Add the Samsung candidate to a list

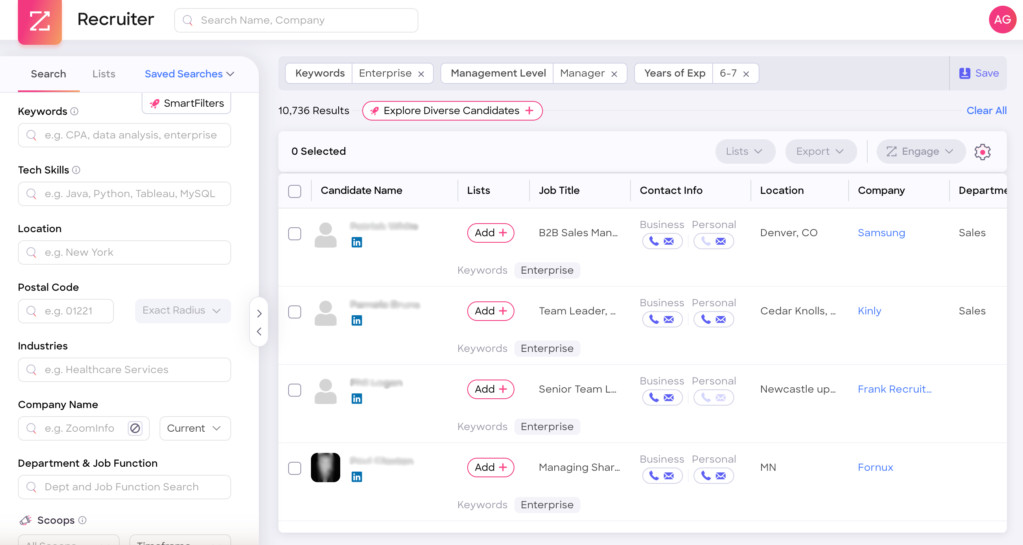coord(491,233)
